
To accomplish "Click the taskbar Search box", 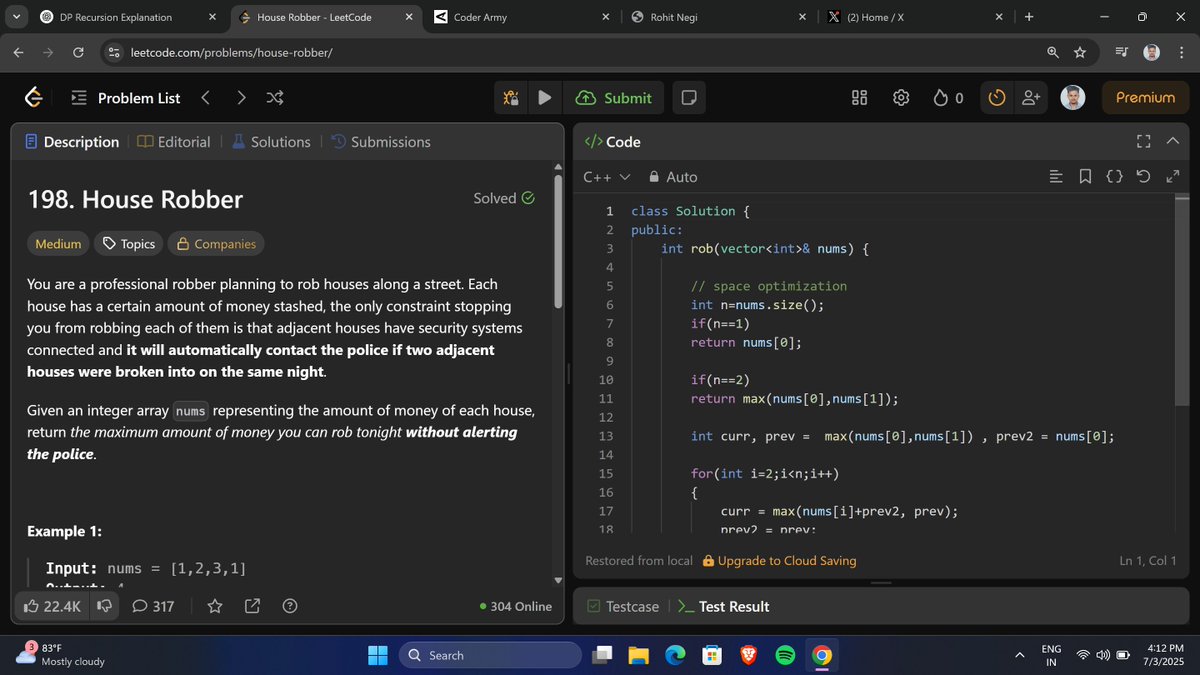I will point(490,655).
